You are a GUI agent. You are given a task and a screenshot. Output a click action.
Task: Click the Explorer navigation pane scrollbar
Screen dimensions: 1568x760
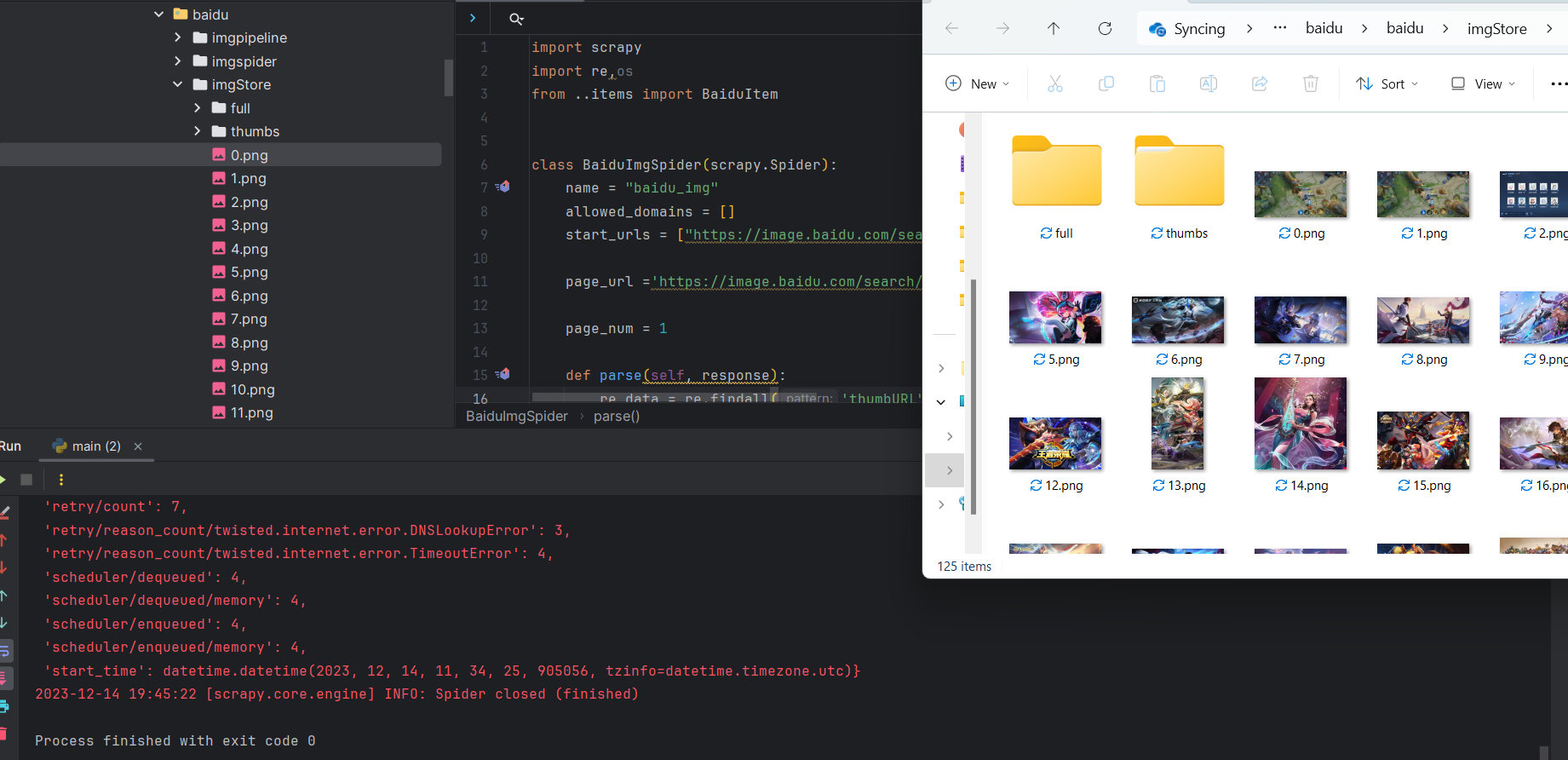pyautogui.click(x=973, y=397)
